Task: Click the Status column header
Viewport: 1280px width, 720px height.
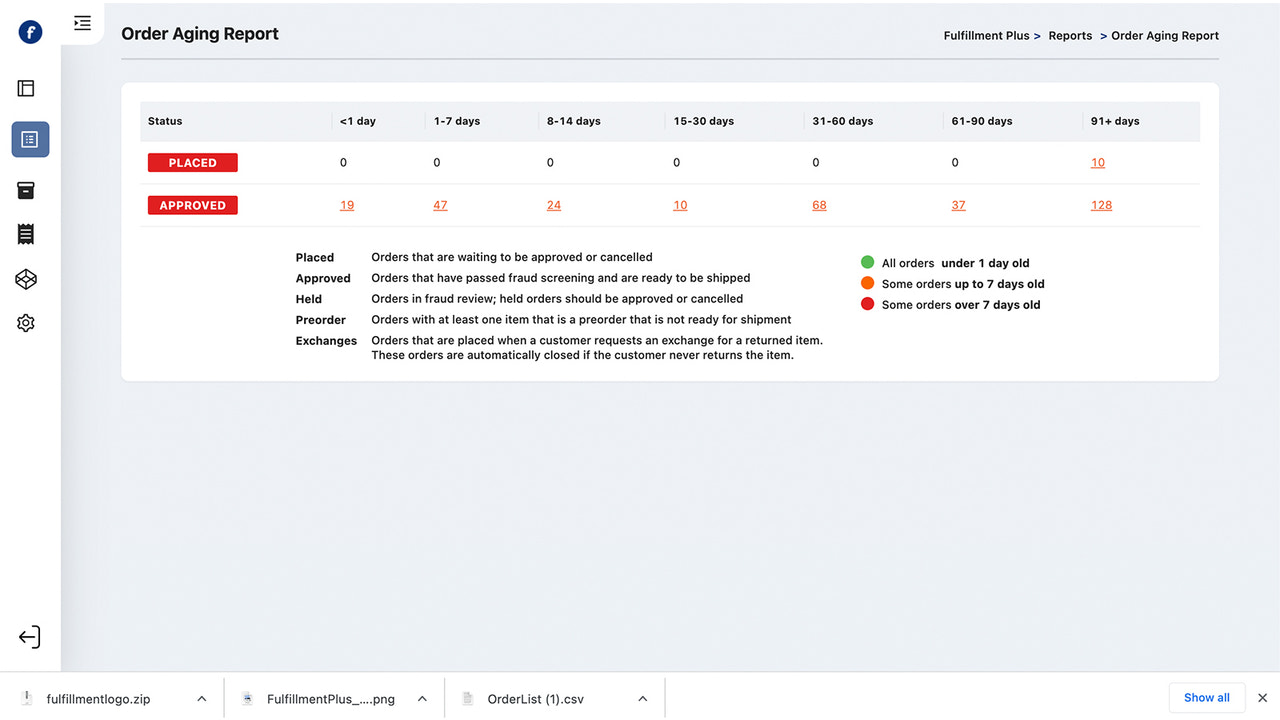Action: pos(165,121)
